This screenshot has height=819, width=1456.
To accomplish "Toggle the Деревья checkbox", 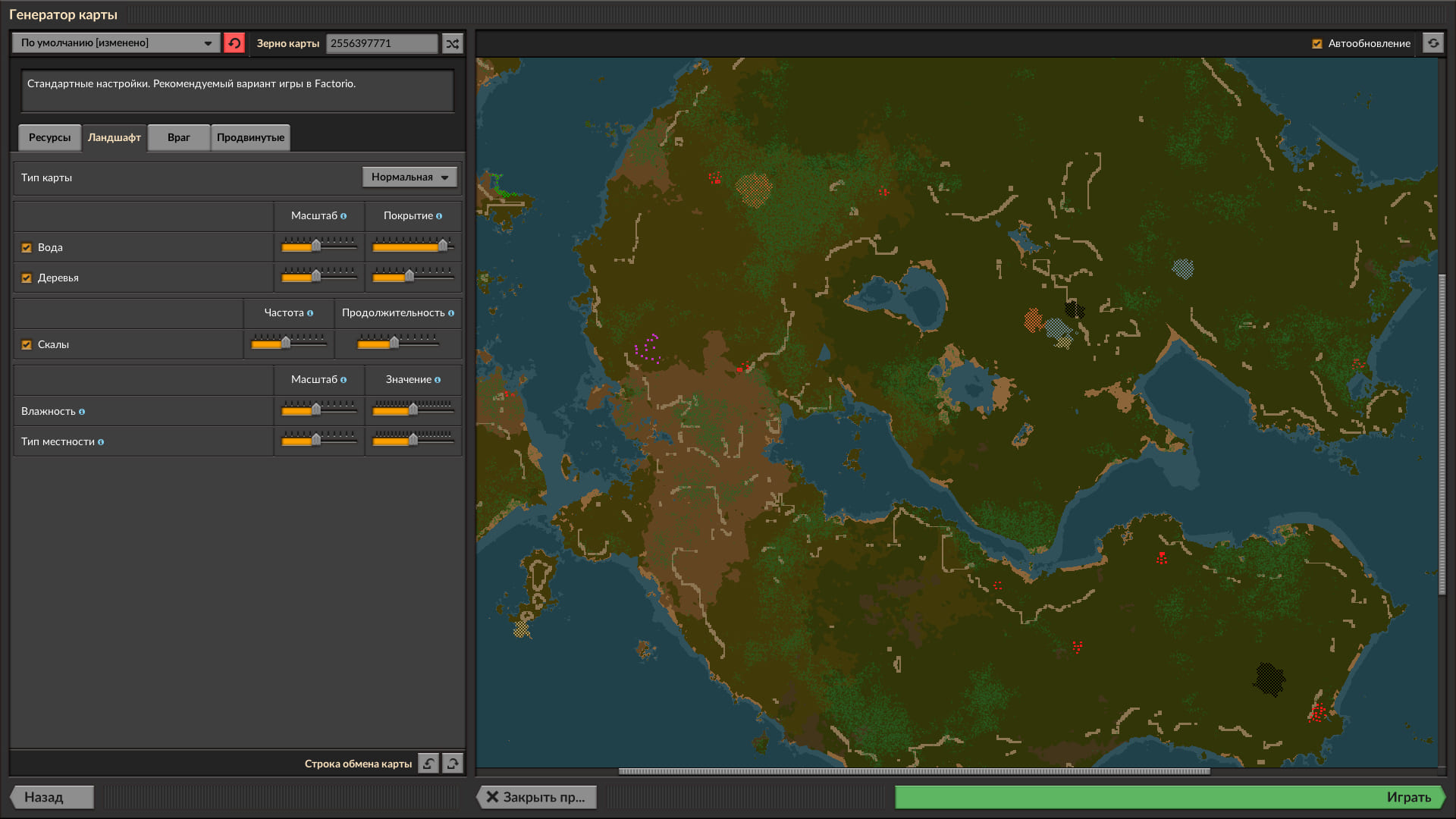I will pos(27,278).
